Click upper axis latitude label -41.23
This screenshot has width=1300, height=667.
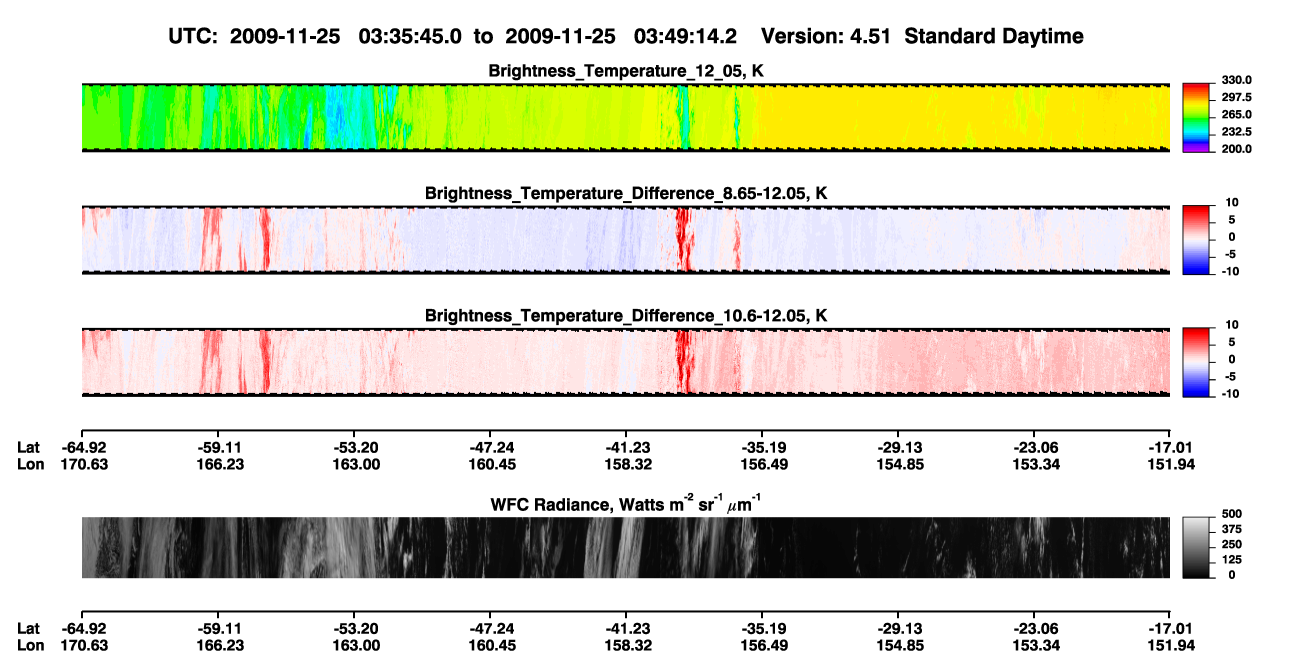(x=625, y=447)
